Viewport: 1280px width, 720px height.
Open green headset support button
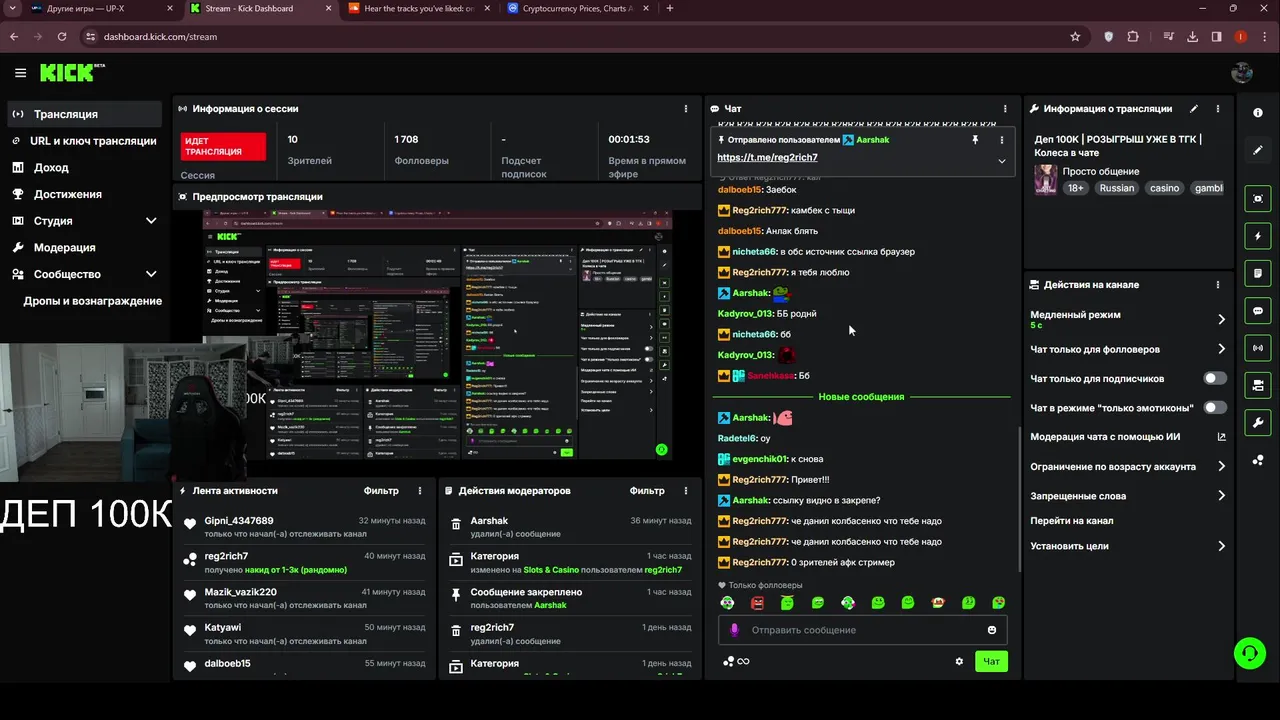coord(1249,654)
